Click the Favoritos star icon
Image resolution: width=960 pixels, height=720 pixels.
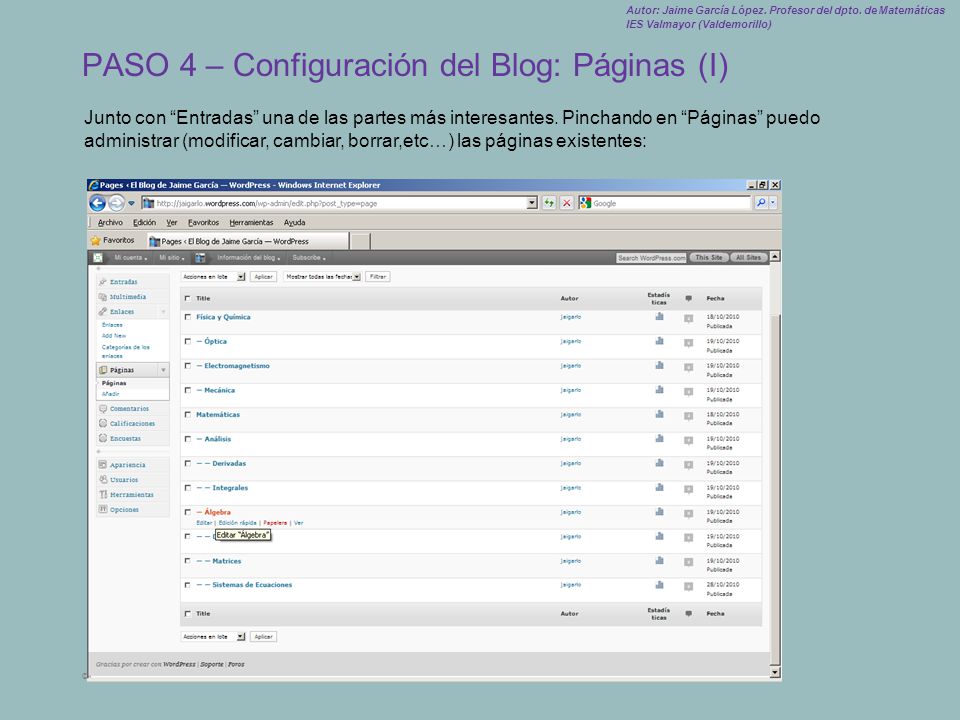(96, 241)
